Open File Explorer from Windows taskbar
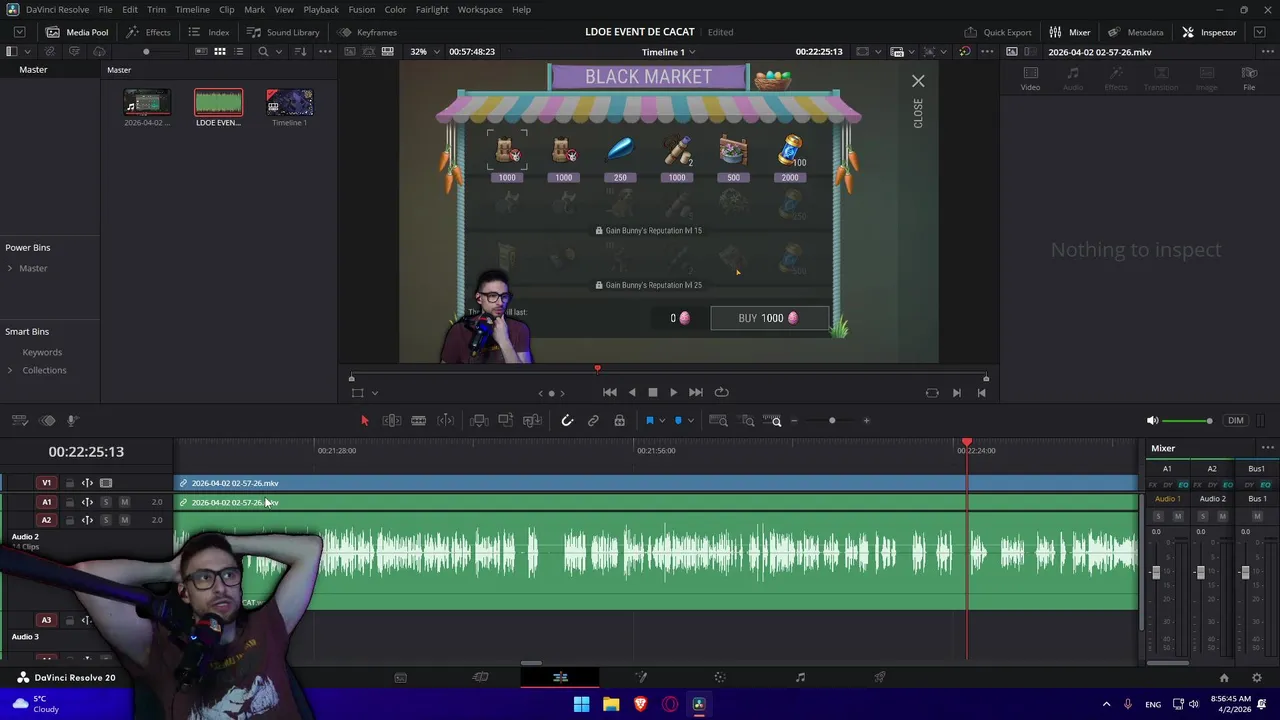Viewport: 1280px width, 720px height. click(x=611, y=704)
